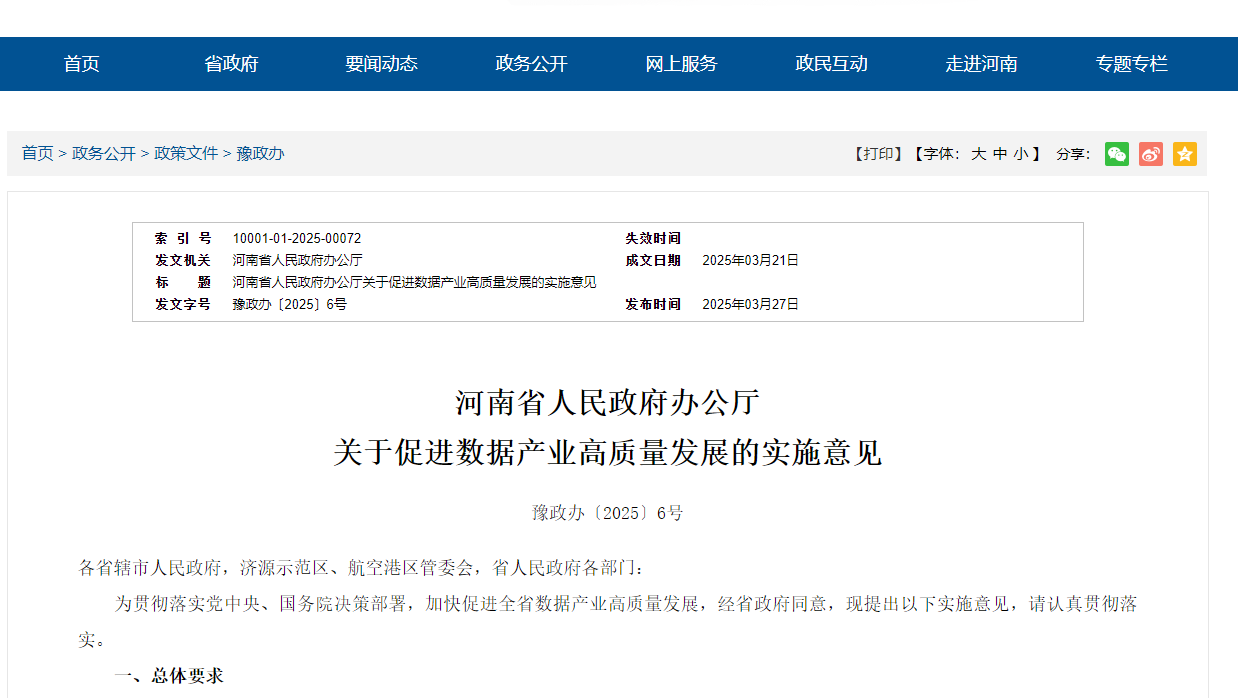Go to 要闻动态 in navigation bar
The image size is (1238, 698).
382,64
